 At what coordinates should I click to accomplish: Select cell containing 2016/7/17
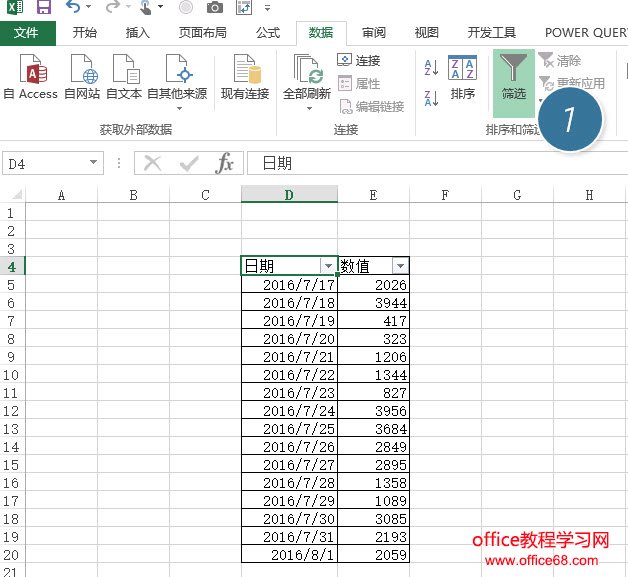[x=289, y=284]
